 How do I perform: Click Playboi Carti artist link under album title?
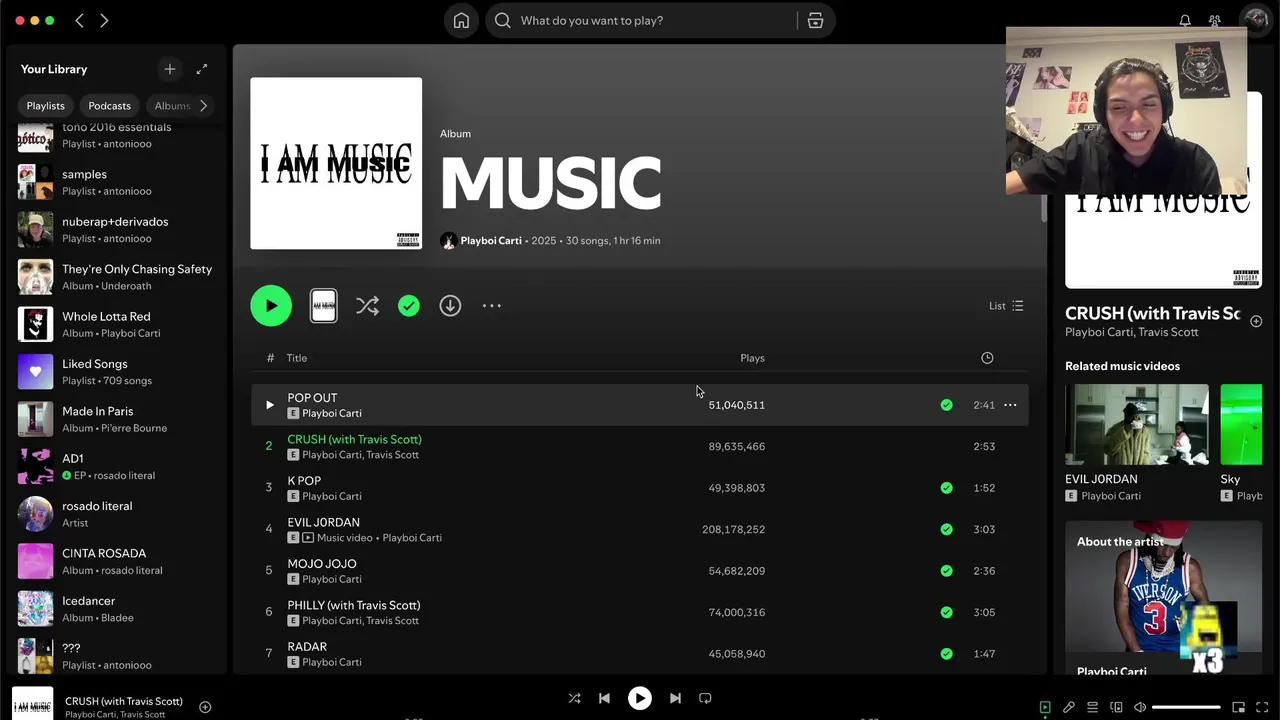491,241
